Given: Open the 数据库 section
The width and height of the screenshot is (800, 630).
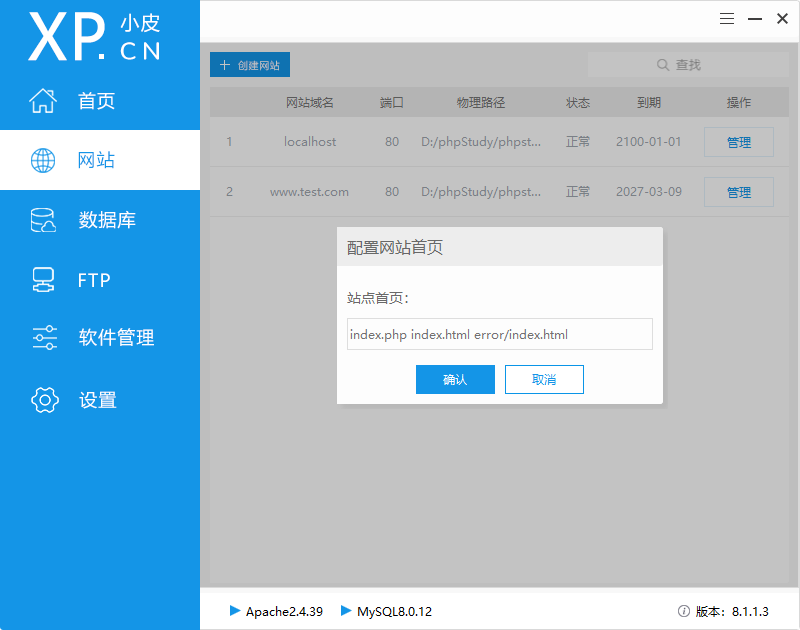Looking at the screenshot, I should click(x=100, y=220).
